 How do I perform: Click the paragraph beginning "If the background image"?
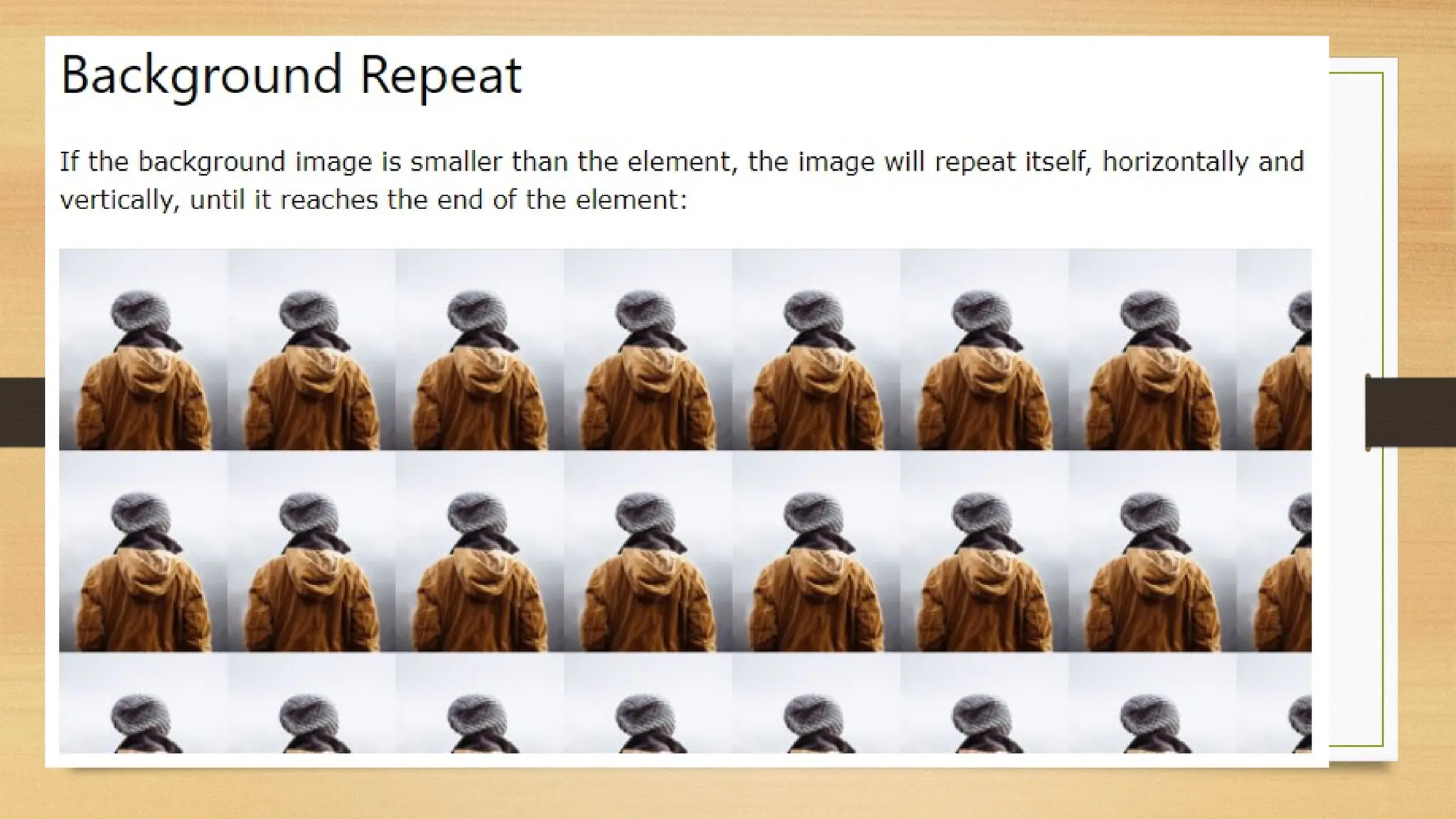coord(682,181)
